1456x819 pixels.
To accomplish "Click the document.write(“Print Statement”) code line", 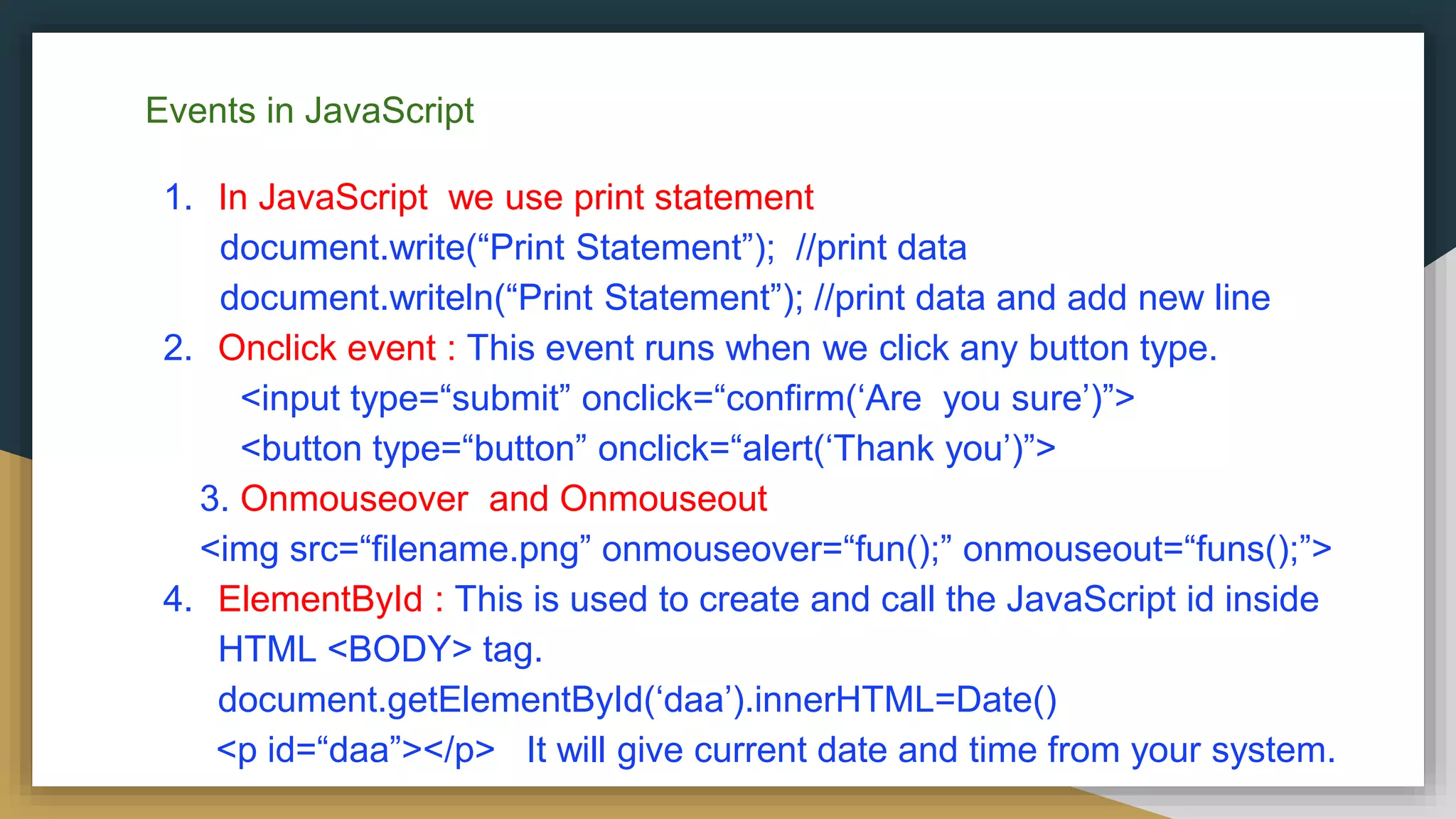I will (x=593, y=248).
